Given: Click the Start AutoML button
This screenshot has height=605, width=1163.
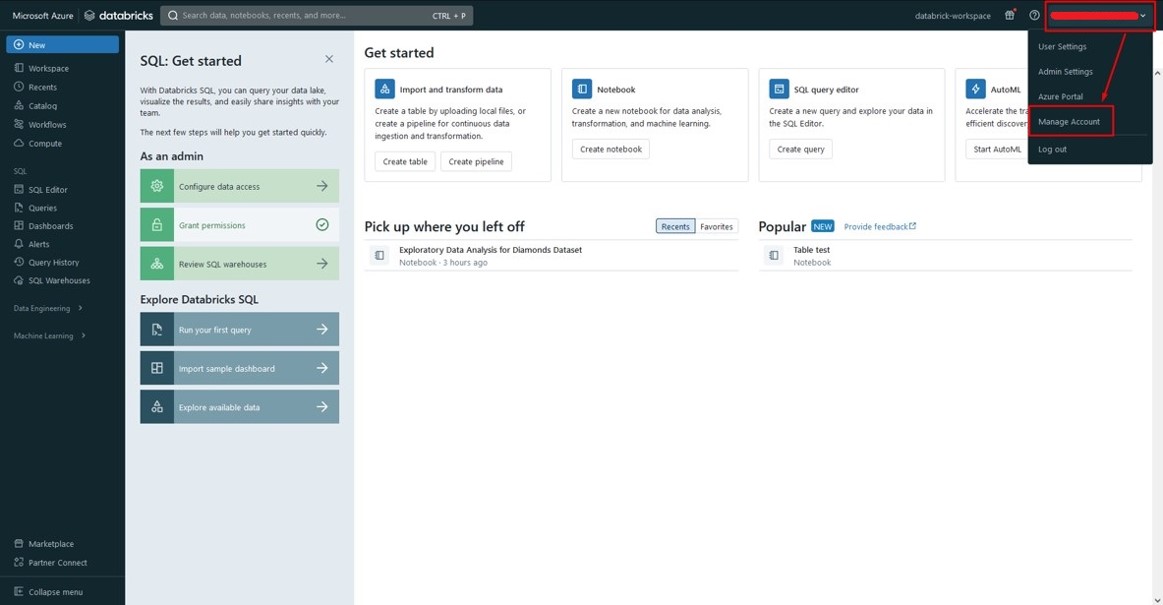Looking at the screenshot, I should (x=997, y=149).
